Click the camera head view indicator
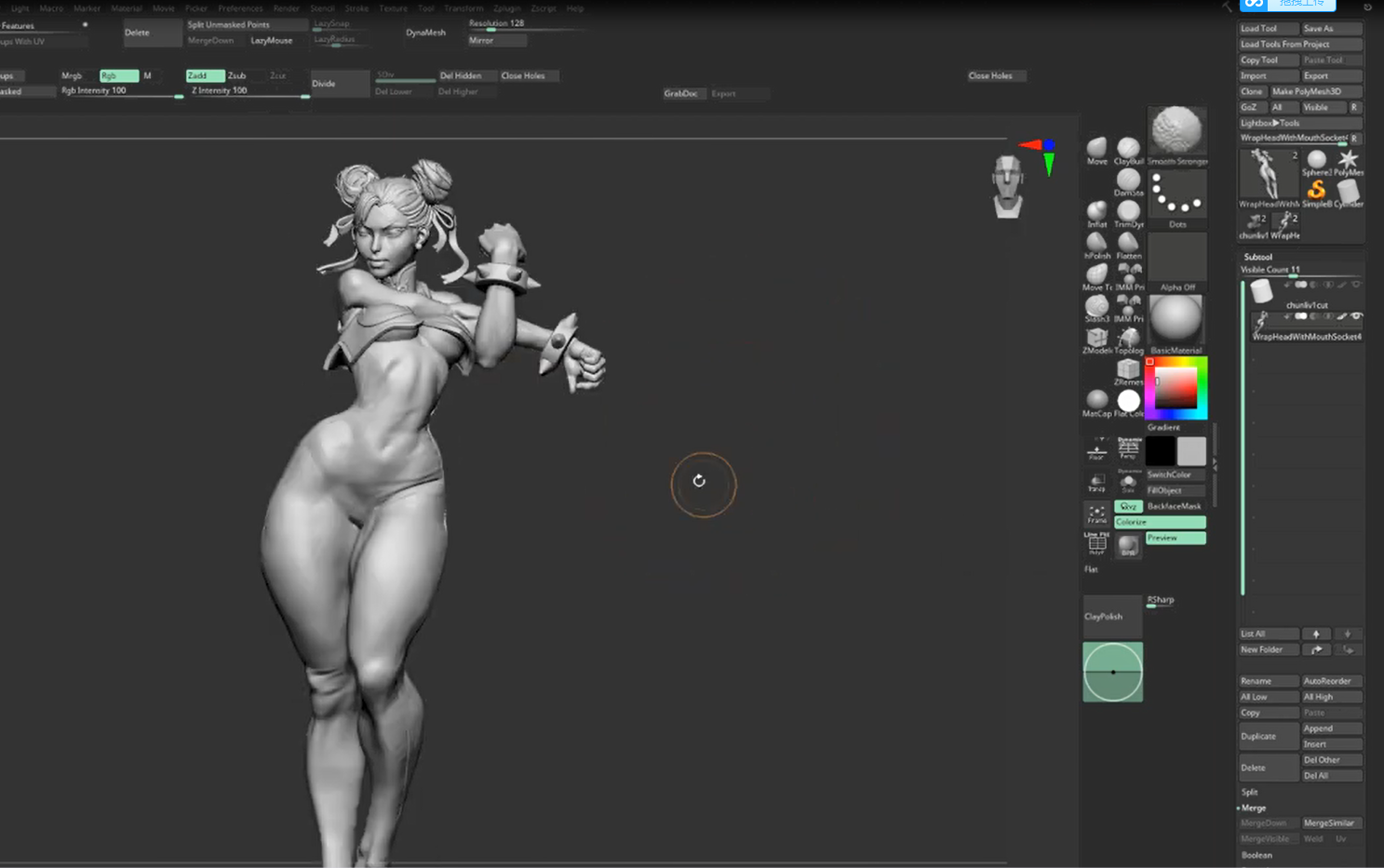Screen dimensions: 1384x868 pyautogui.click(x=1008, y=187)
